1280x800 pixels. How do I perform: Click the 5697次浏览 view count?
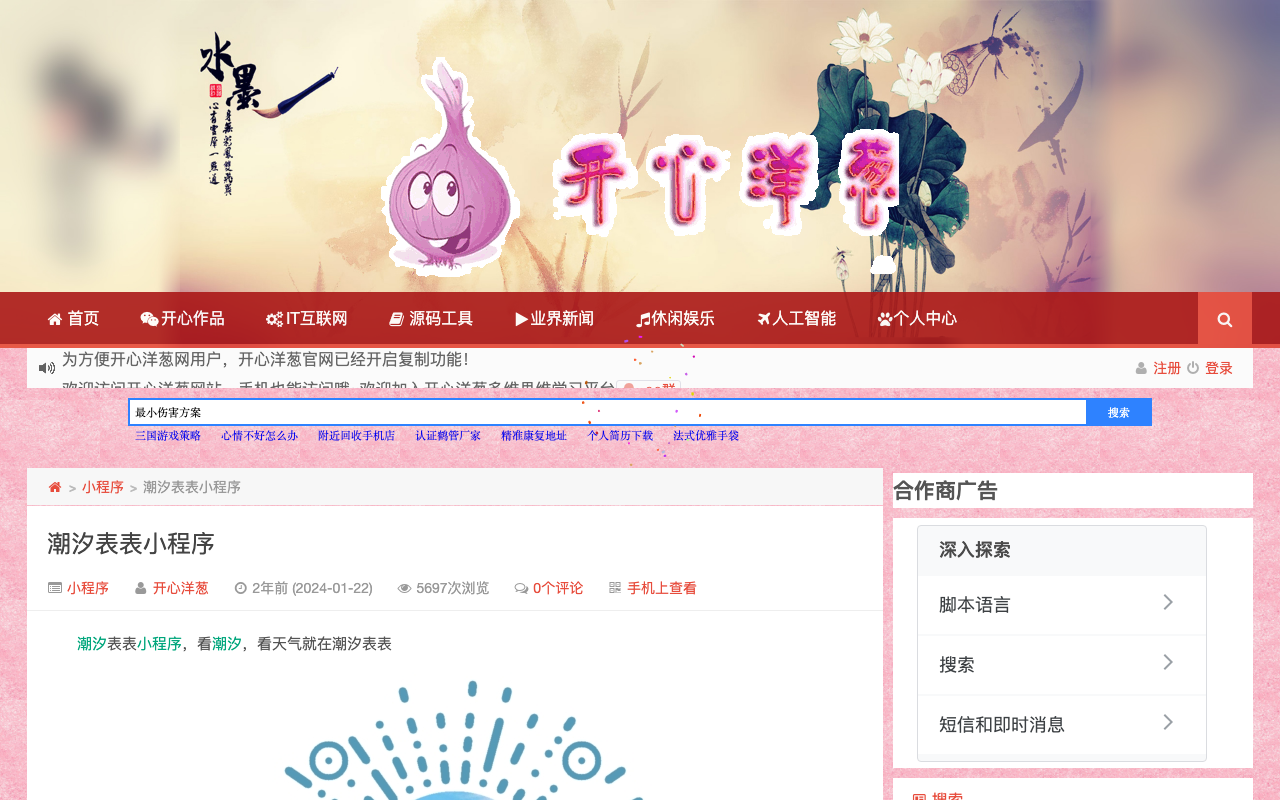point(453,588)
